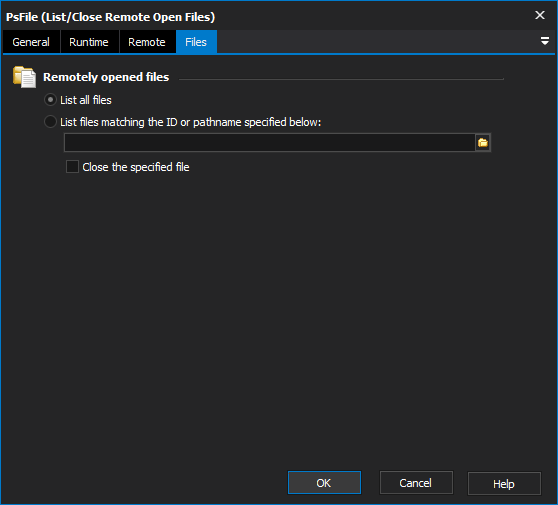Open the folder browse icon beside pathname field
Image resolution: width=558 pixels, height=505 pixels.
[483, 143]
